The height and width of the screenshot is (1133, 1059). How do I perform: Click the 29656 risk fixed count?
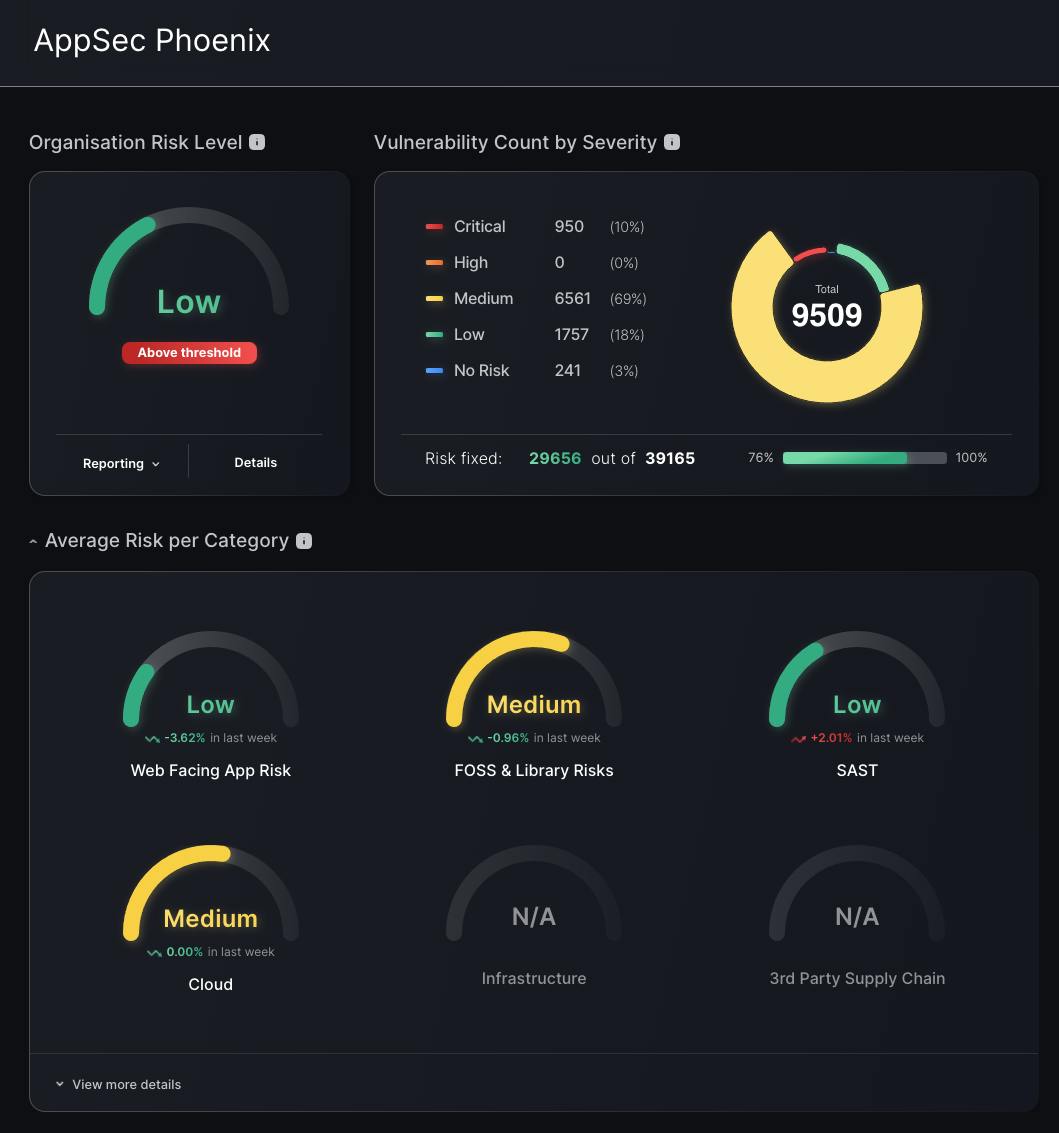[555, 458]
